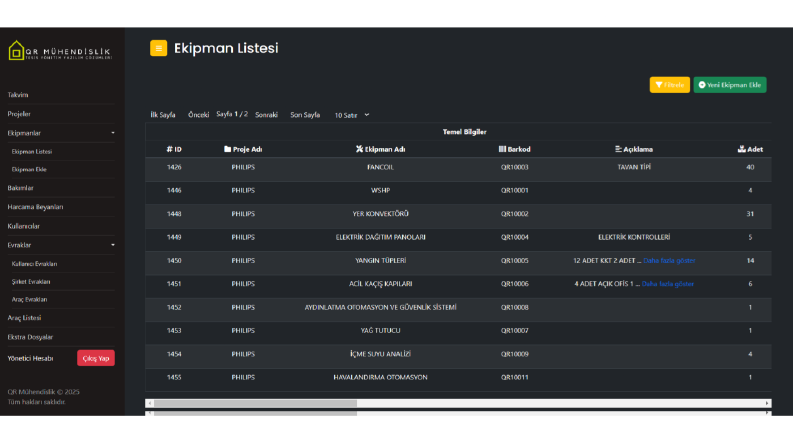Open Araç Listesi in sidebar

point(24,318)
